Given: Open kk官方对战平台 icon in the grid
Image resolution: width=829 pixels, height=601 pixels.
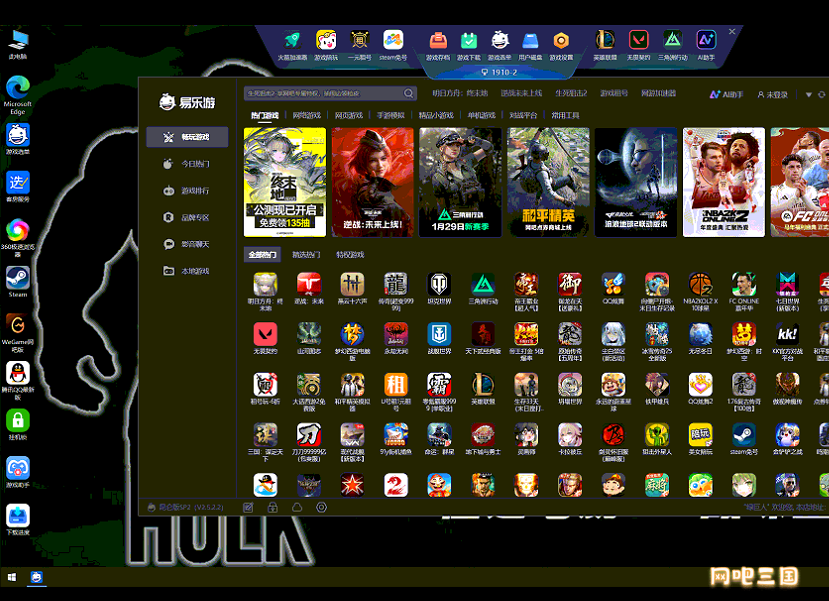Looking at the screenshot, I should click(x=787, y=334).
